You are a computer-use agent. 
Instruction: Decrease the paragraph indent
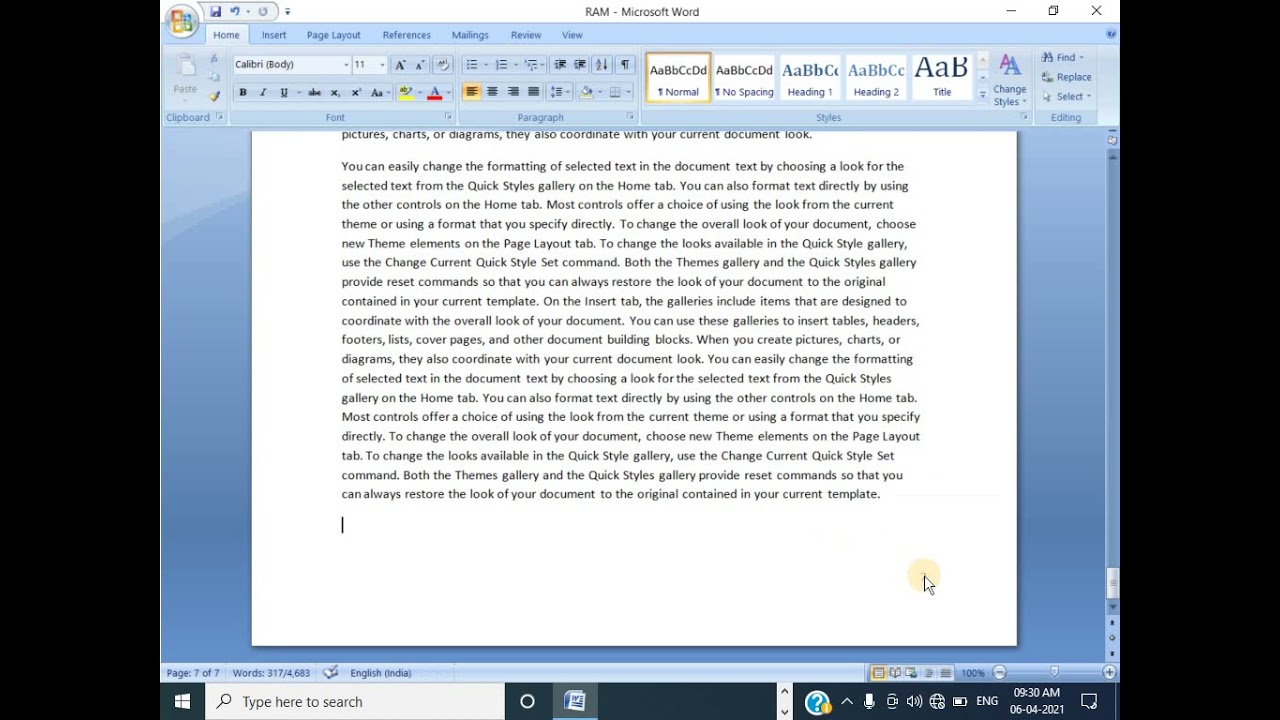pyautogui.click(x=560, y=65)
